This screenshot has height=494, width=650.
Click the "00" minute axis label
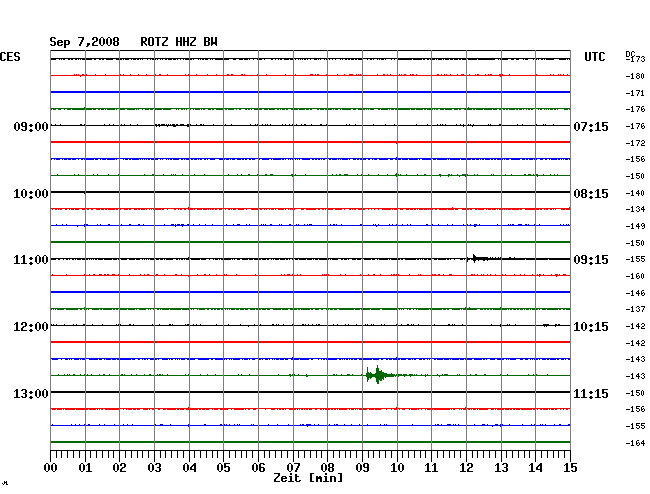(x=51, y=468)
